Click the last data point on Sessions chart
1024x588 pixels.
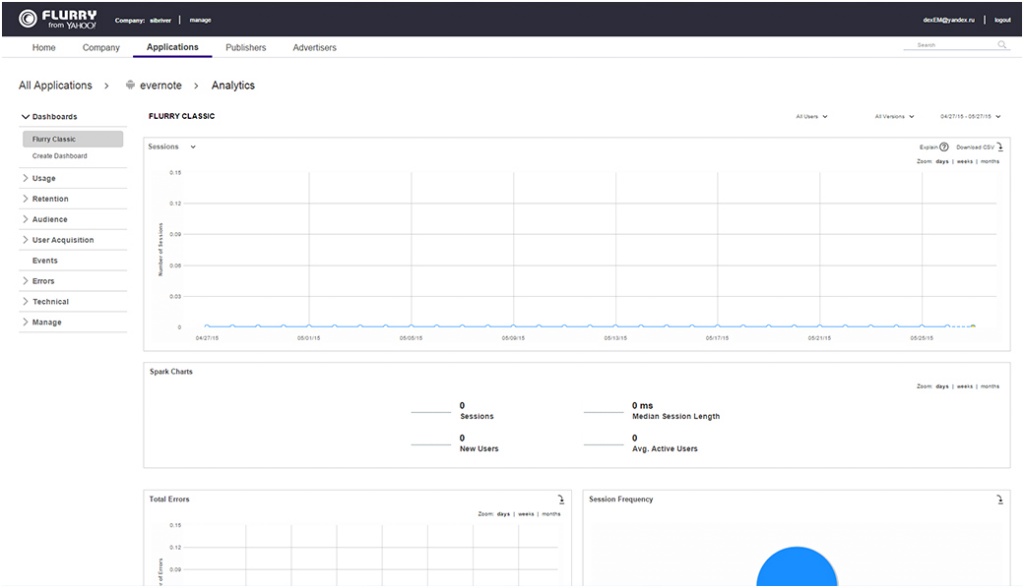pos(973,326)
